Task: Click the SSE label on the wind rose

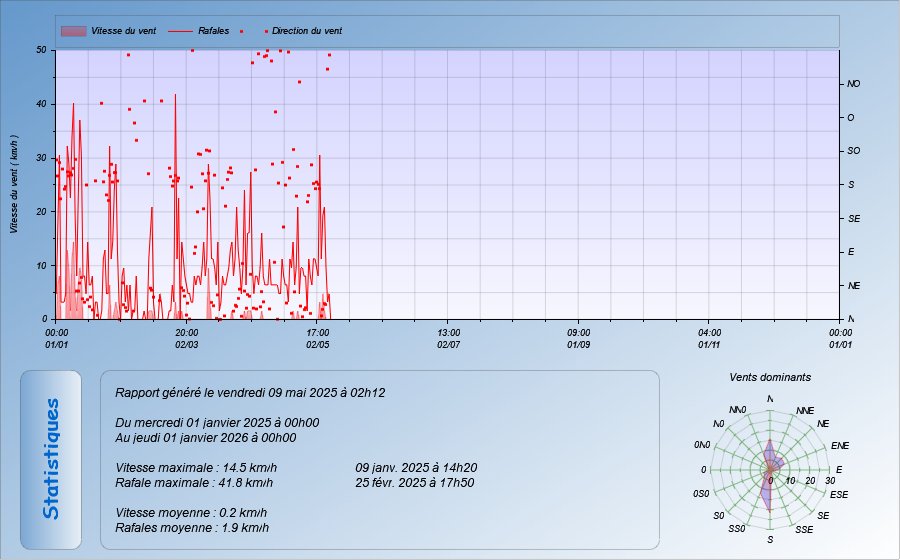Action: [804, 530]
